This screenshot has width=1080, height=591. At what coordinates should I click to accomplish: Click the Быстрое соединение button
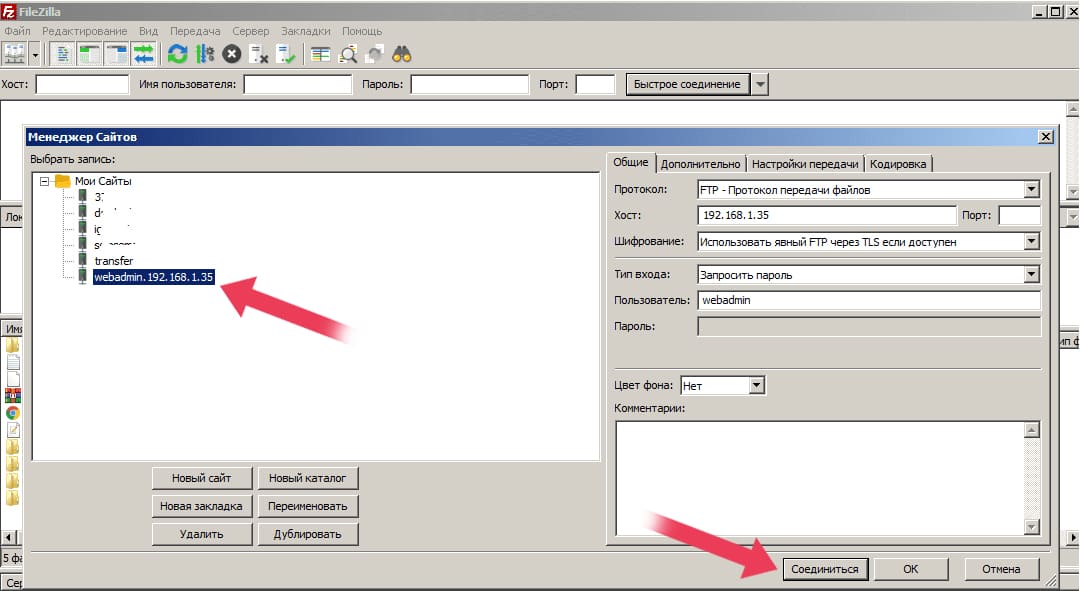pos(687,84)
